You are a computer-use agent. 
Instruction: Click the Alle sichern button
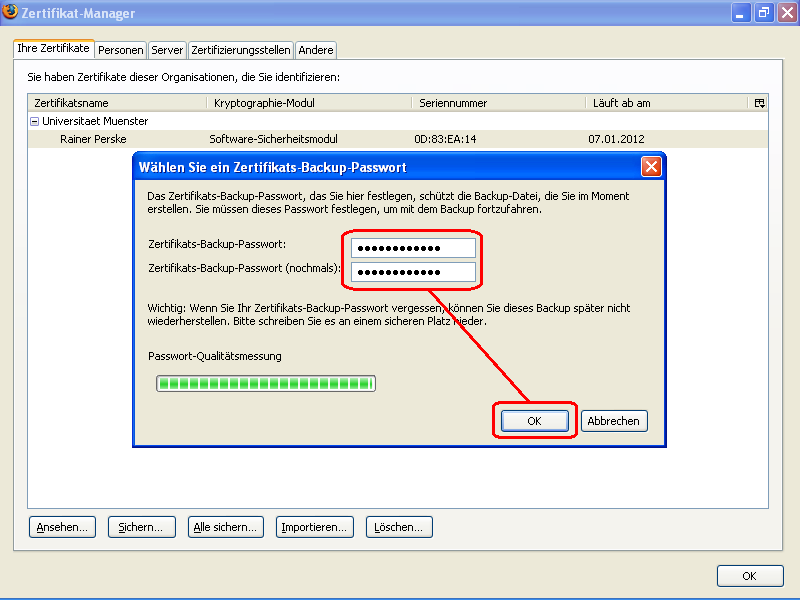225,526
